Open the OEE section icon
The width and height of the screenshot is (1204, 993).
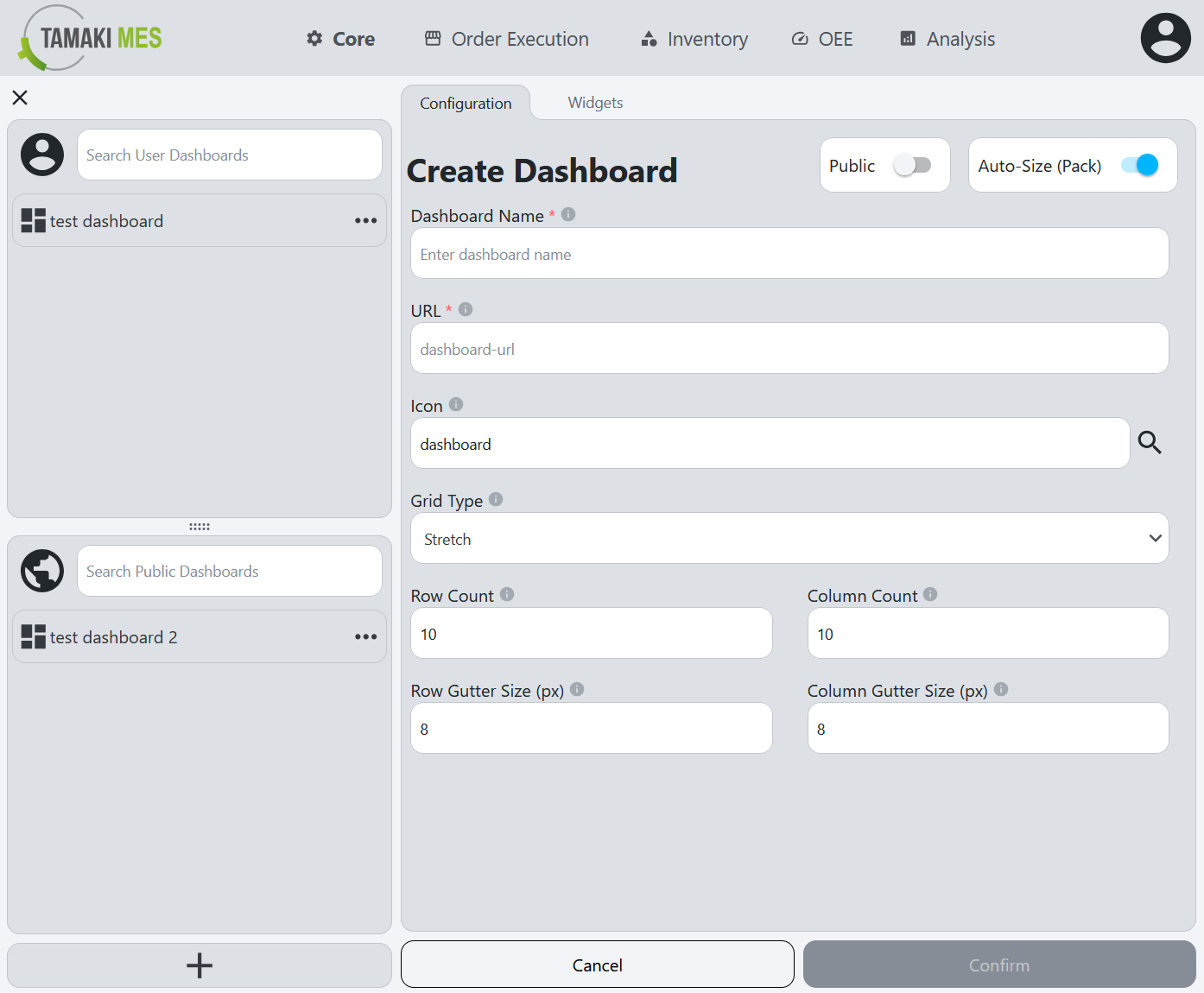tap(799, 38)
